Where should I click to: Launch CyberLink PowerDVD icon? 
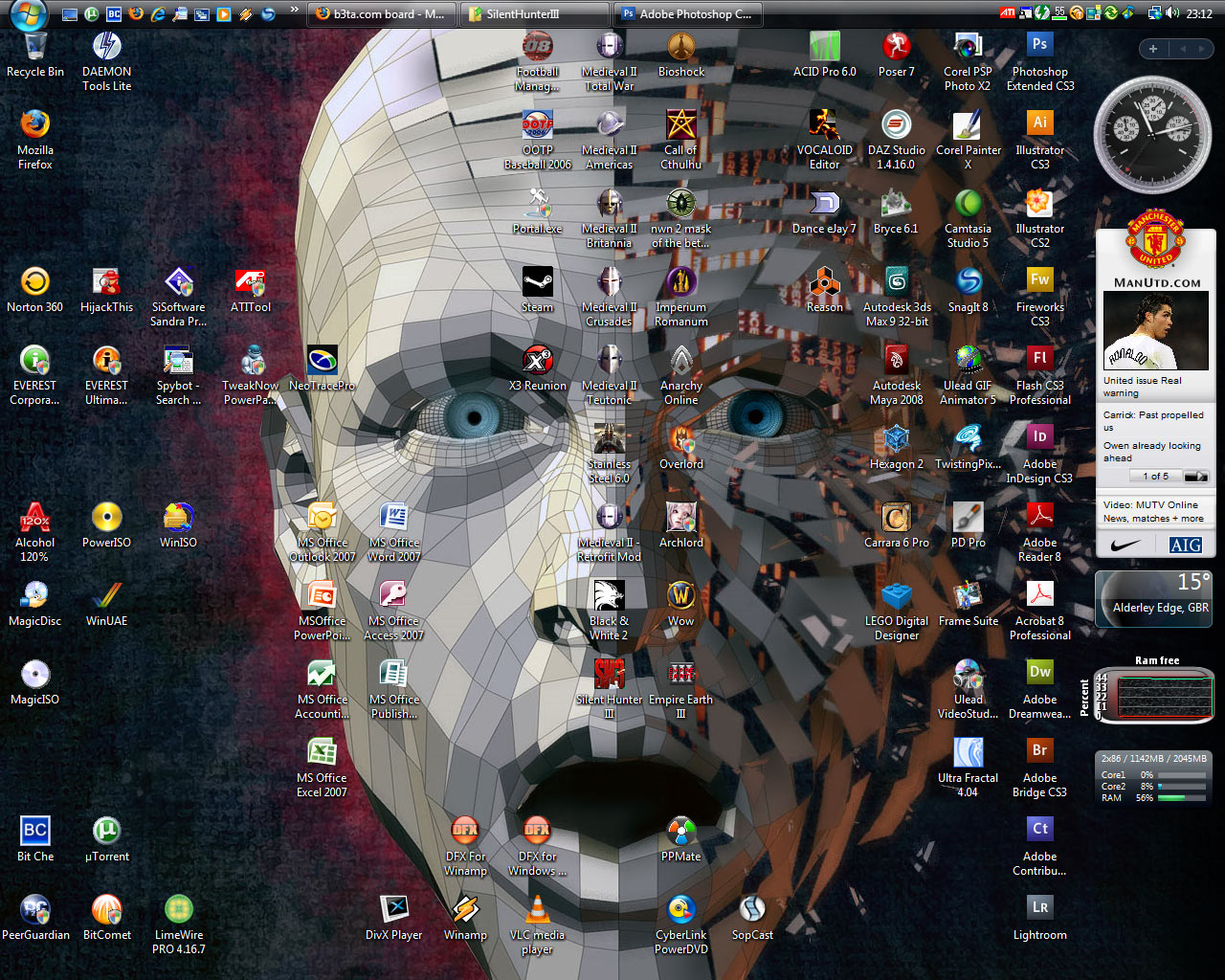pos(681,924)
